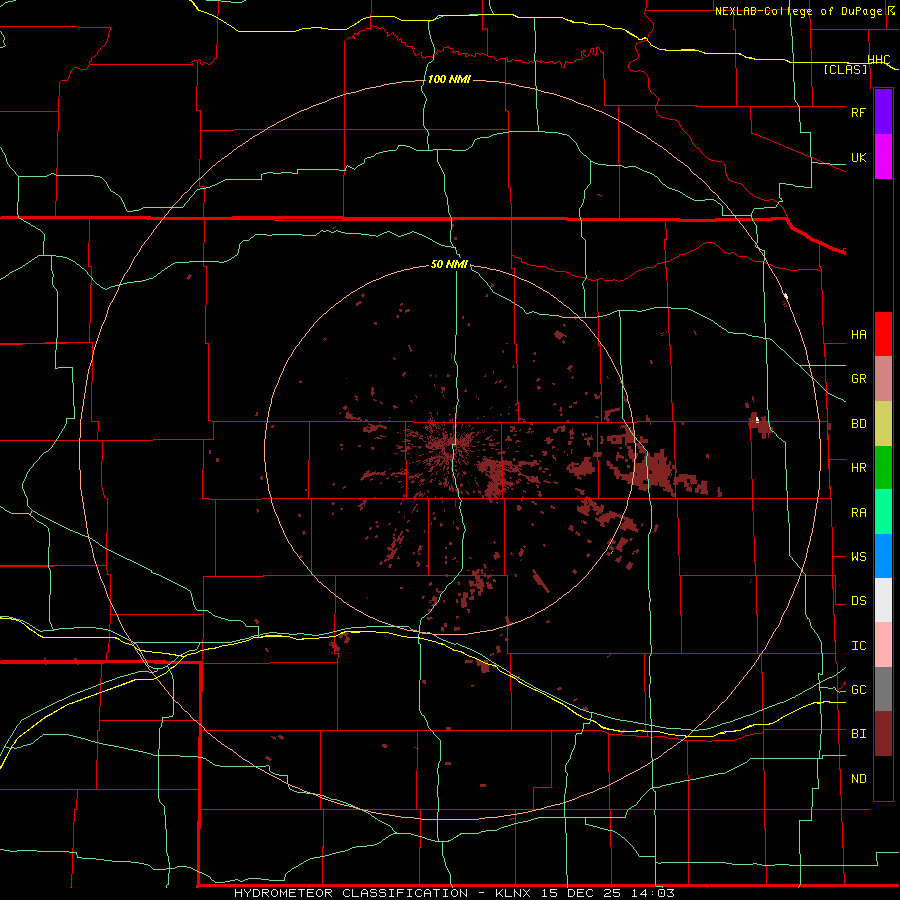
Task: Click the GC gray legend swatch
Action: [883, 689]
